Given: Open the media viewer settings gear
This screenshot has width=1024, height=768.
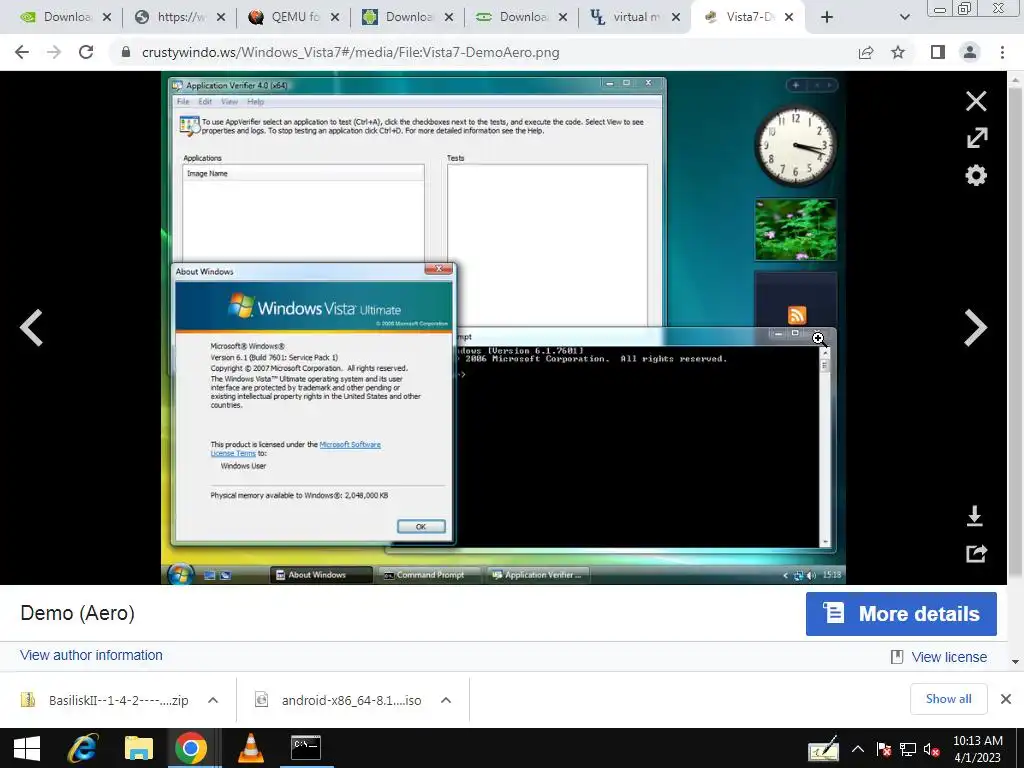Looking at the screenshot, I should tap(976, 175).
